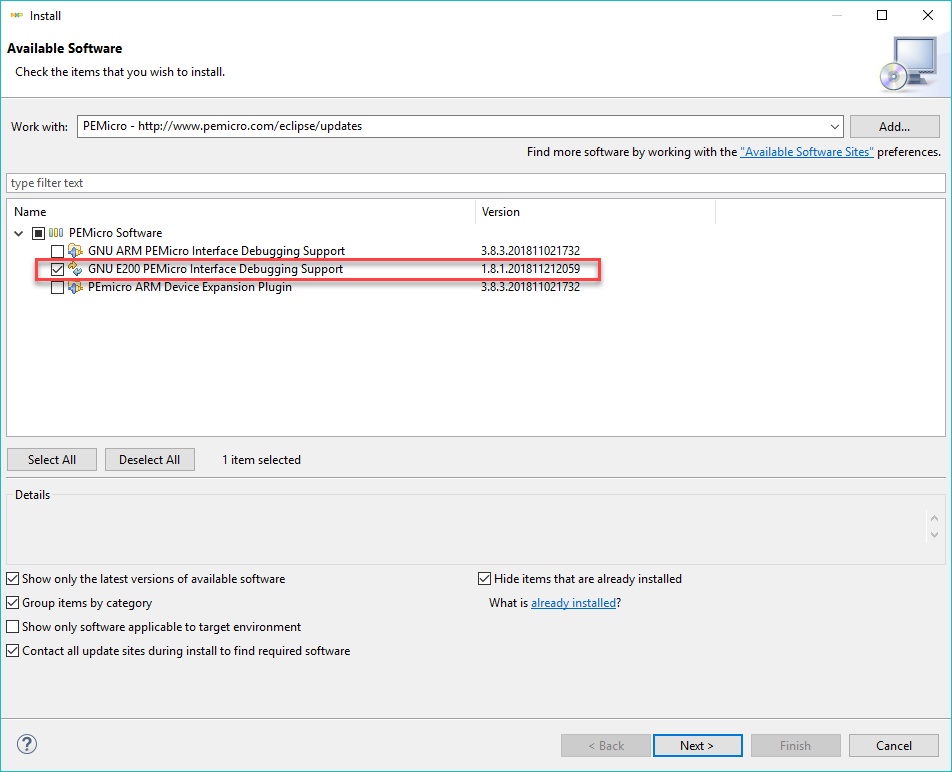Click the help question mark icon
This screenshot has height=772, width=952.
click(x=27, y=744)
